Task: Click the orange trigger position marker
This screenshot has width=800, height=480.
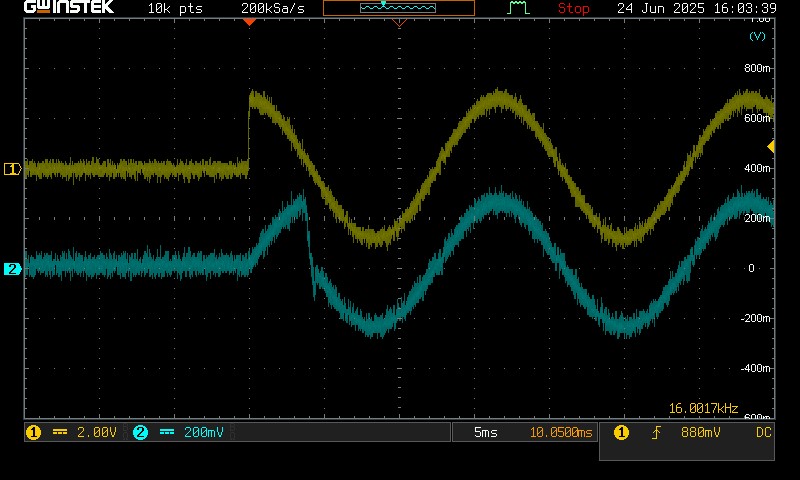Action: click(x=249, y=22)
